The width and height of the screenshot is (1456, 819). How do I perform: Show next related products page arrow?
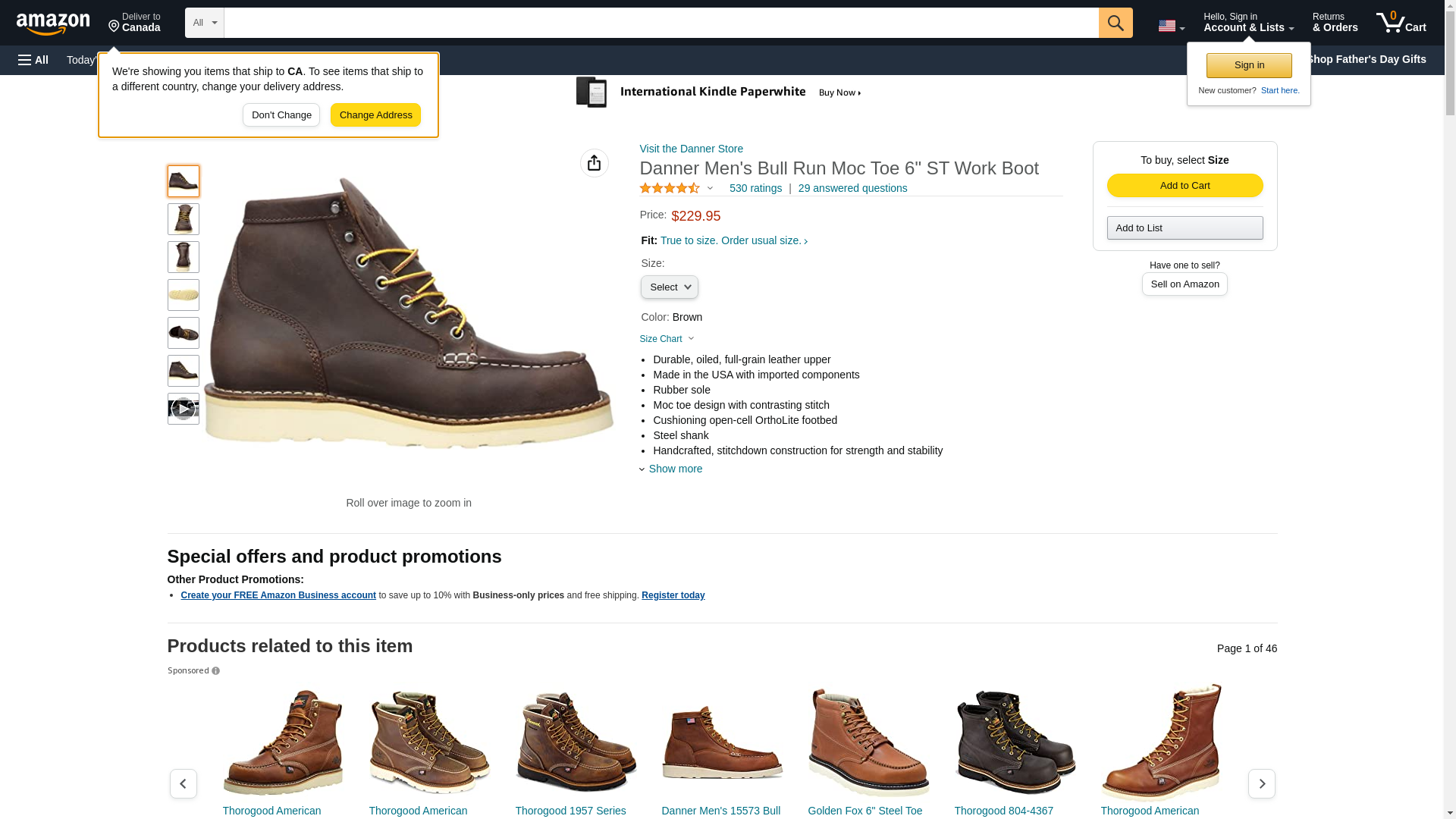[x=1261, y=783]
